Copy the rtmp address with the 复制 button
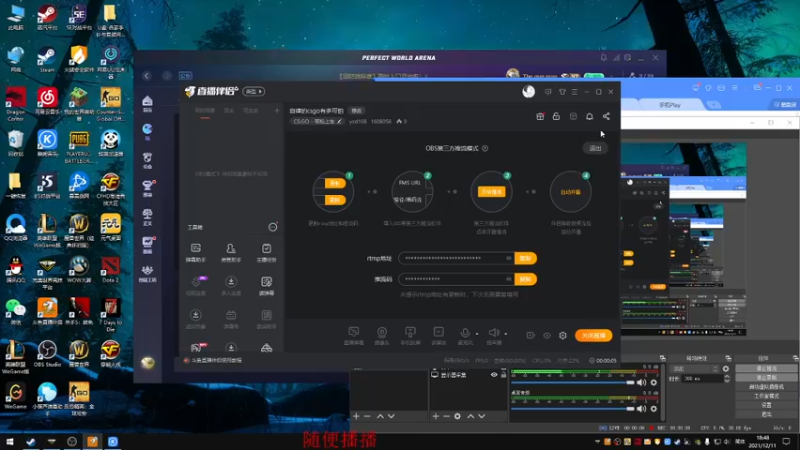This screenshot has width=800, height=450. tap(526, 258)
